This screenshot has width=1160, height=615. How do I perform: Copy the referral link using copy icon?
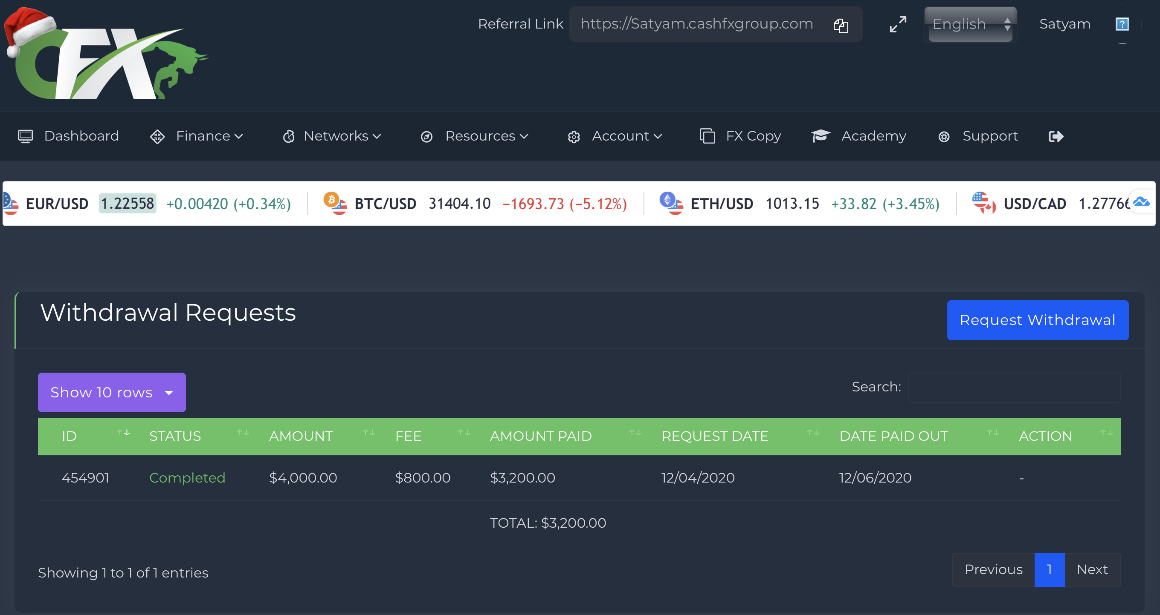click(x=841, y=26)
